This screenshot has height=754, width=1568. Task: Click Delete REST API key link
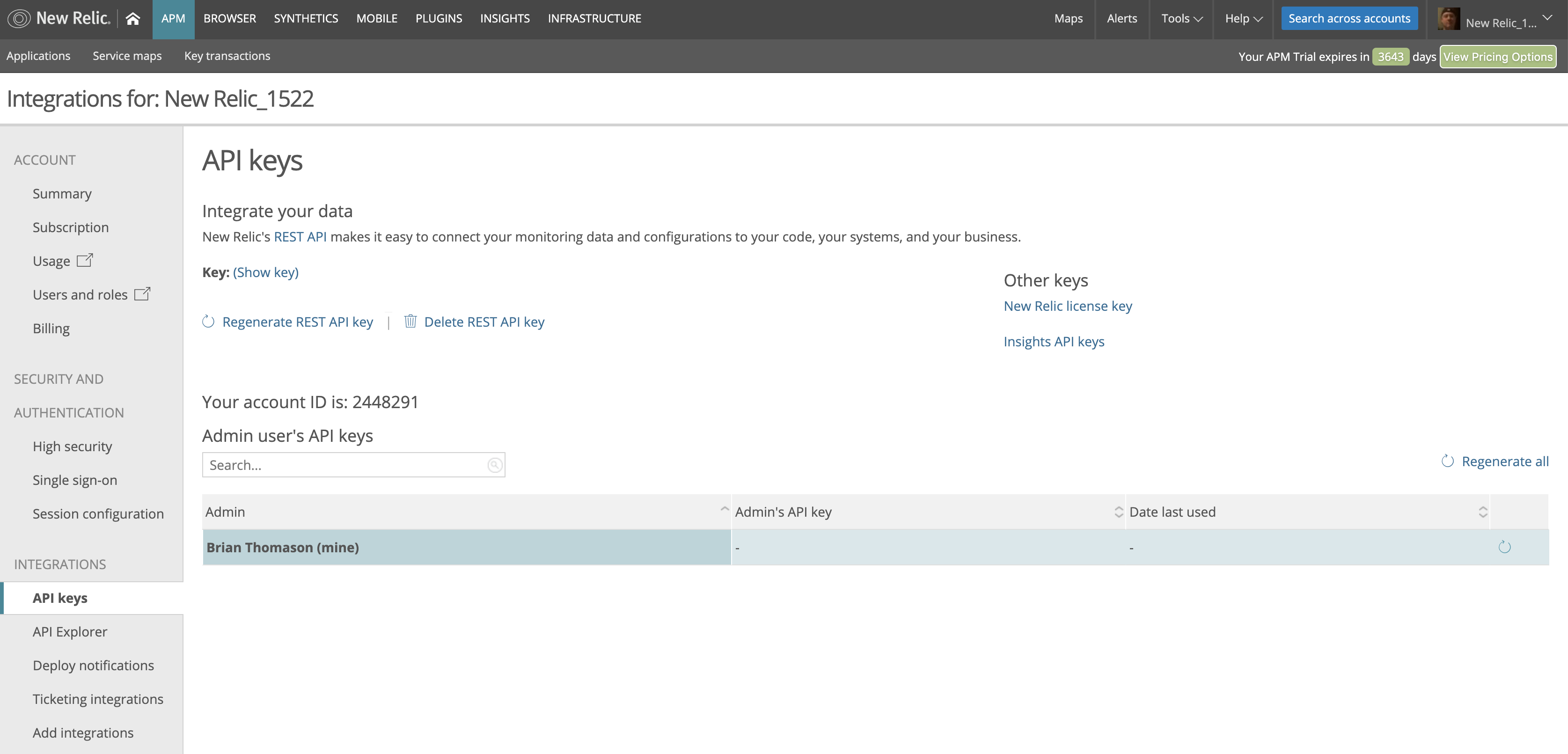tap(484, 322)
